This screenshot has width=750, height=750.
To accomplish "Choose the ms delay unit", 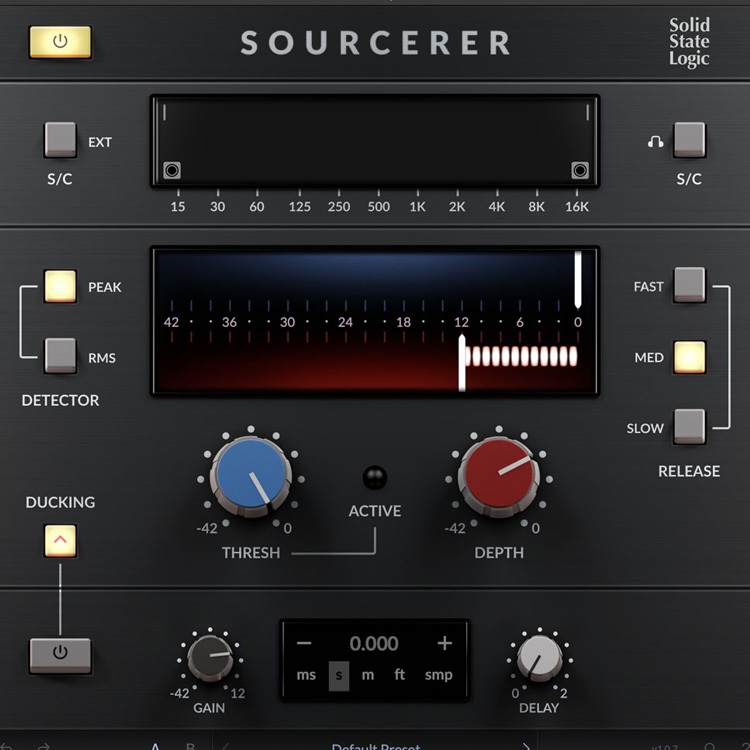I will [x=306, y=675].
